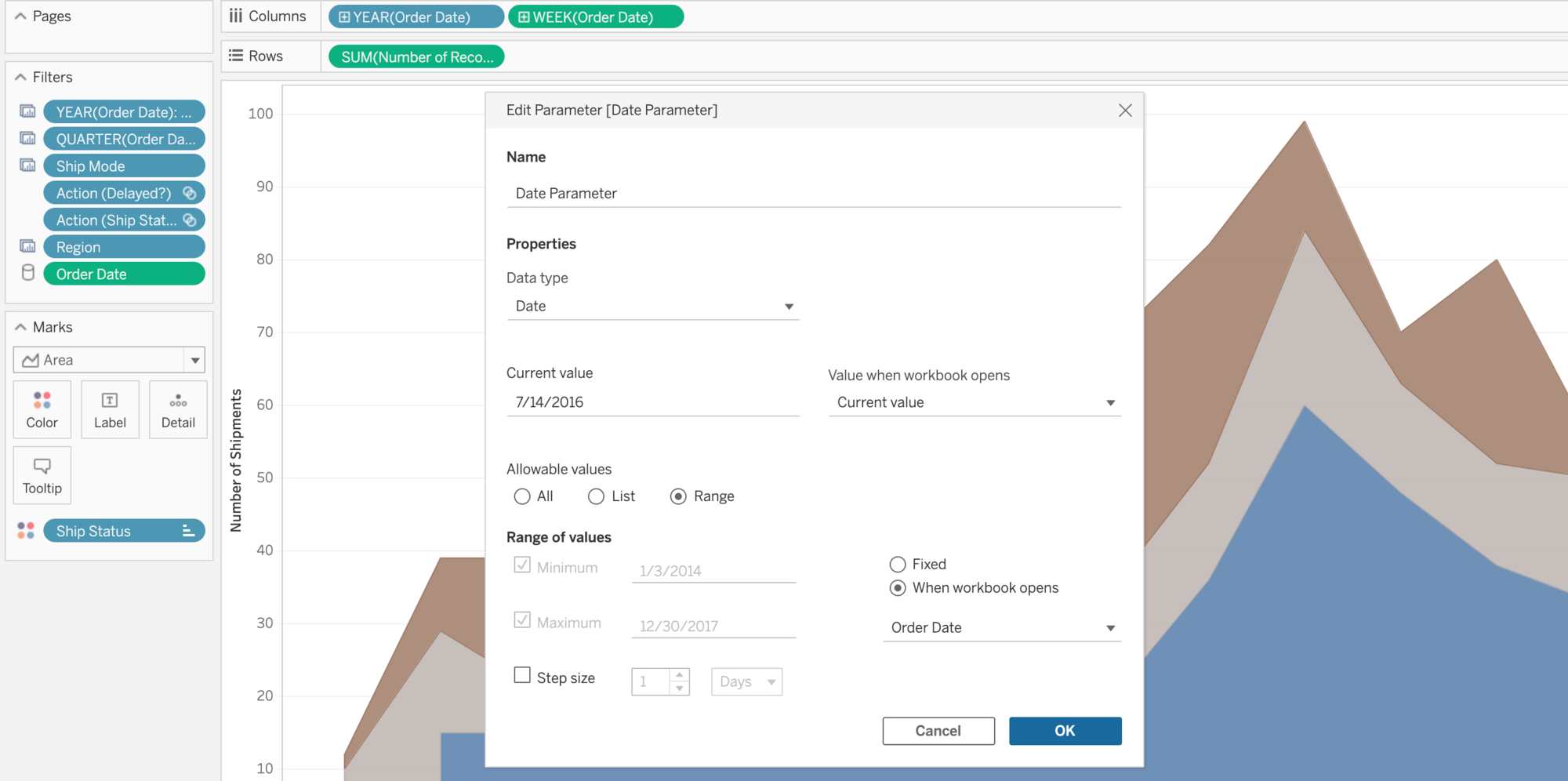
Task: Click the context icon beside YEAR(Order Date) filter
Action: [x=27, y=111]
